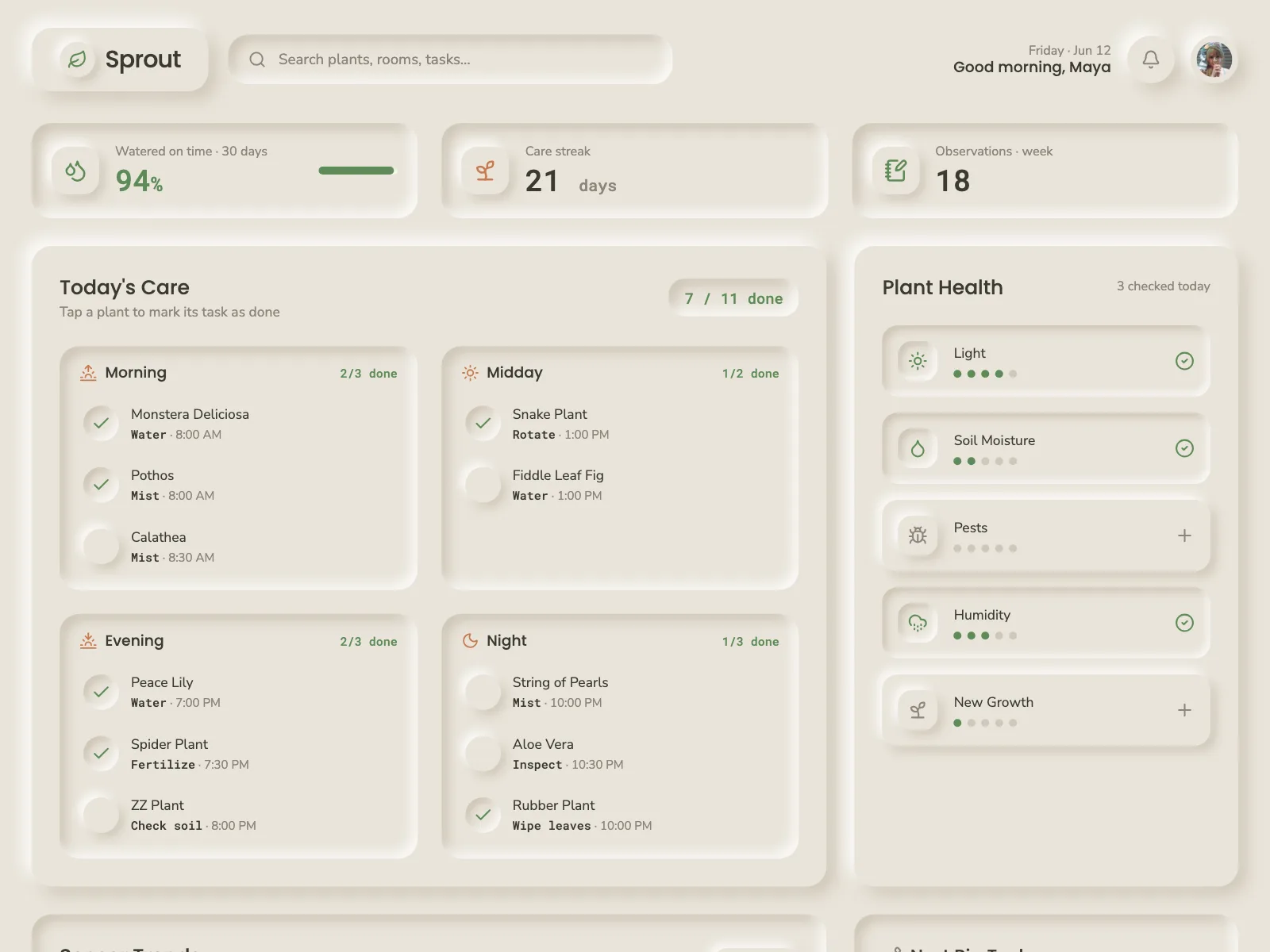Uncheck Rubber Plant wipe leaves task
Image resolution: width=1270 pixels, height=952 pixels.
coord(483,815)
